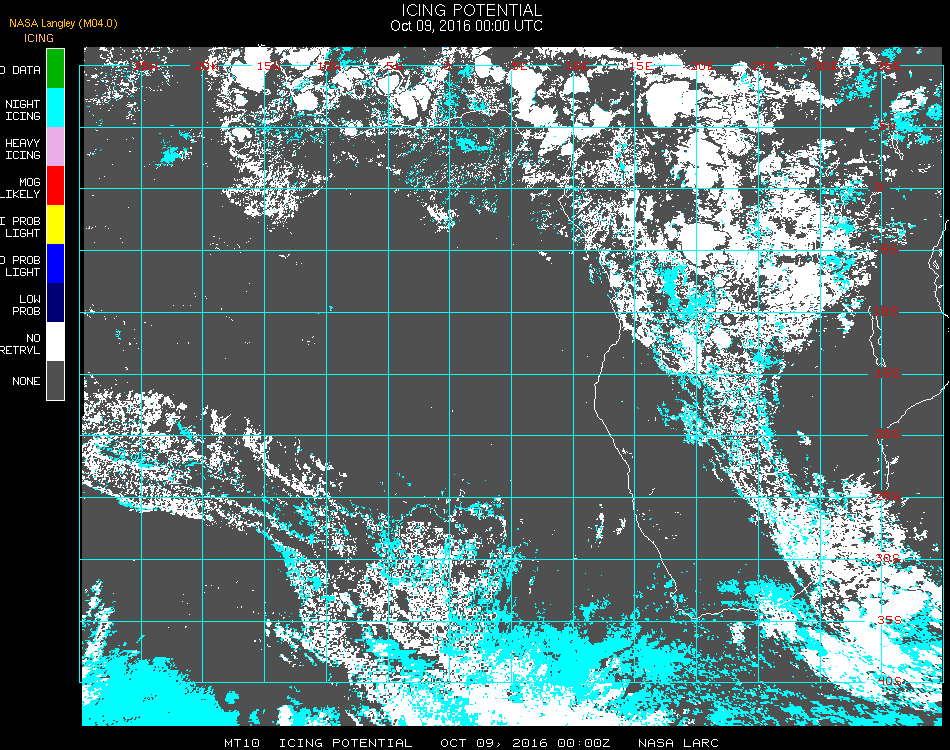This screenshot has width=950, height=750.
Task: Click the 'NASA Langley (M04.0)' label
Action: click(63, 24)
